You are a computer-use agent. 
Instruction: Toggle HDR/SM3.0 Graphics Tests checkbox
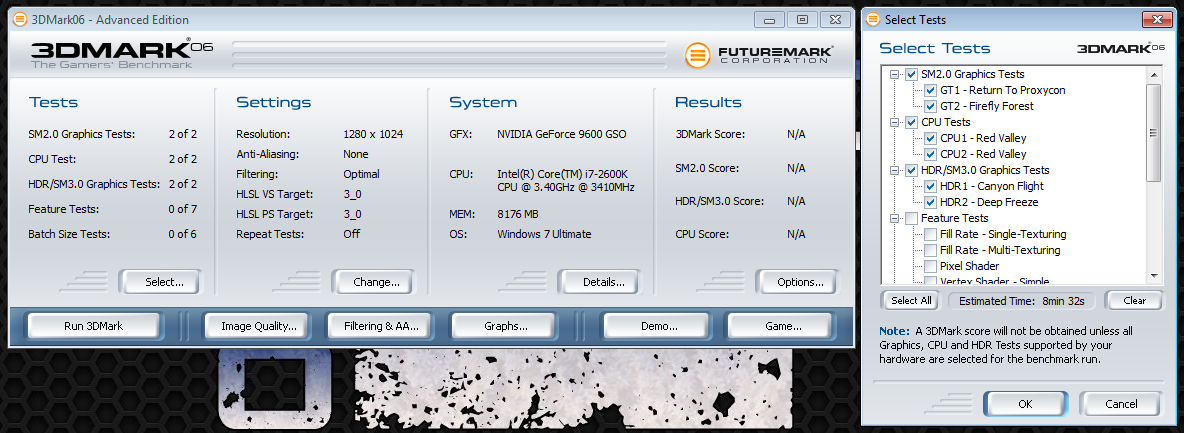[911, 170]
